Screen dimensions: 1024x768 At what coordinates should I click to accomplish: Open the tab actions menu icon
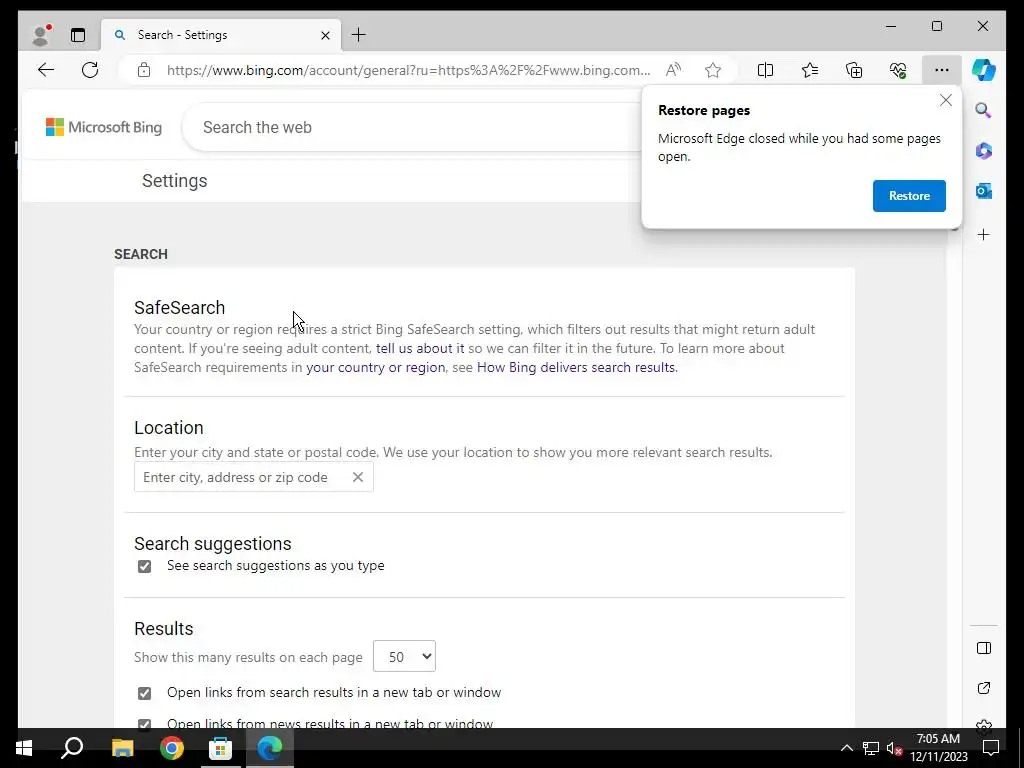tap(78, 35)
